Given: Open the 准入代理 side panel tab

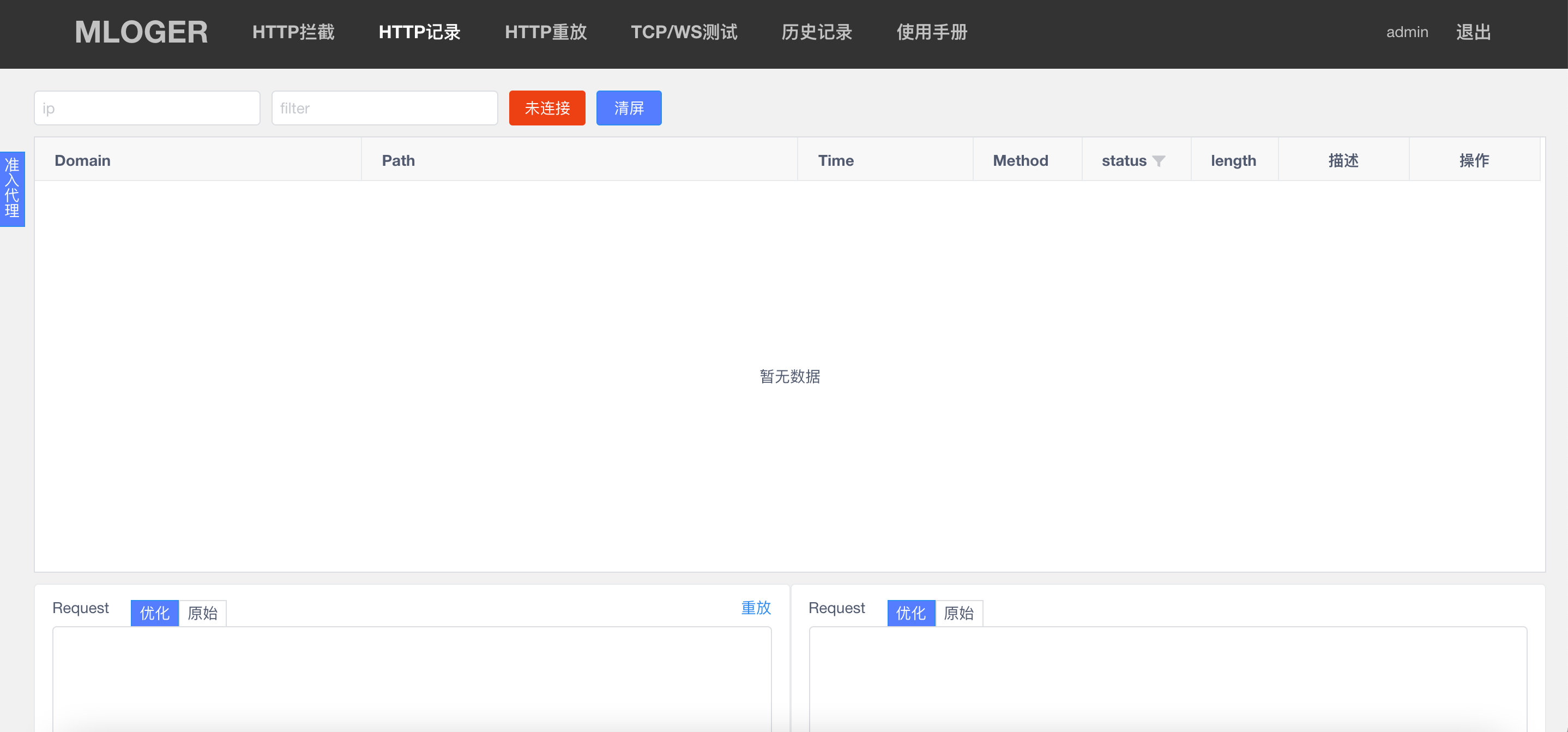Looking at the screenshot, I should [12, 189].
